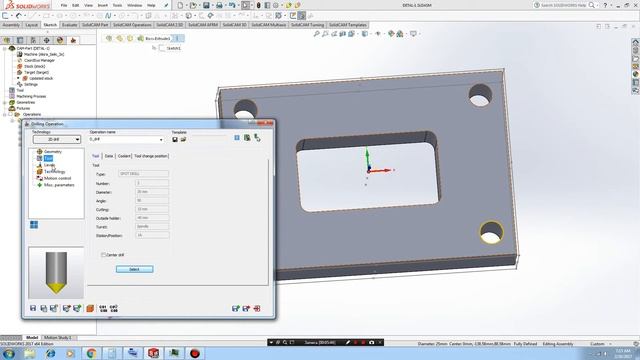Click the Motion Study 1 bottom tab
The height and width of the screenshot is (360, 640).
(x=57, y=338)
